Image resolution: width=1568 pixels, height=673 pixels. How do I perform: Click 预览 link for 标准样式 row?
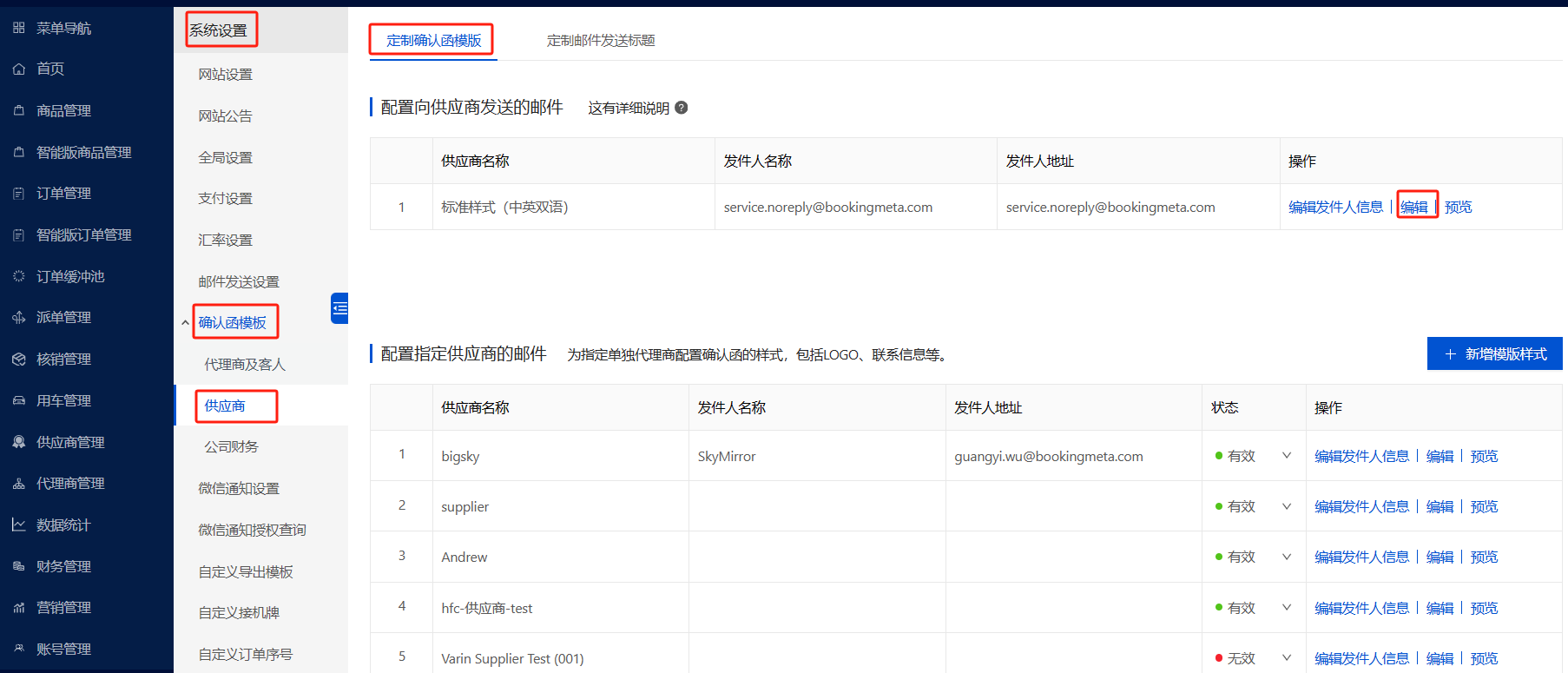1459,207
